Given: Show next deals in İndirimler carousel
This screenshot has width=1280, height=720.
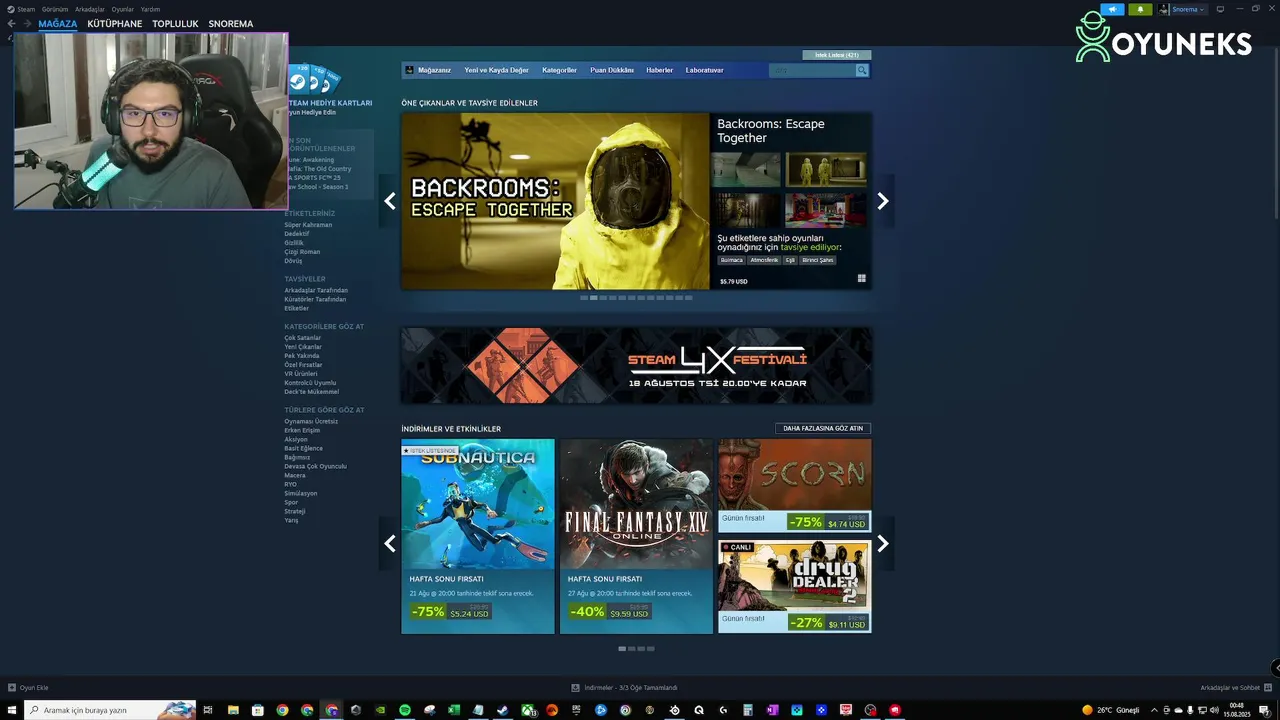Looking at the screenshot, I should click(x=883, y=543).
